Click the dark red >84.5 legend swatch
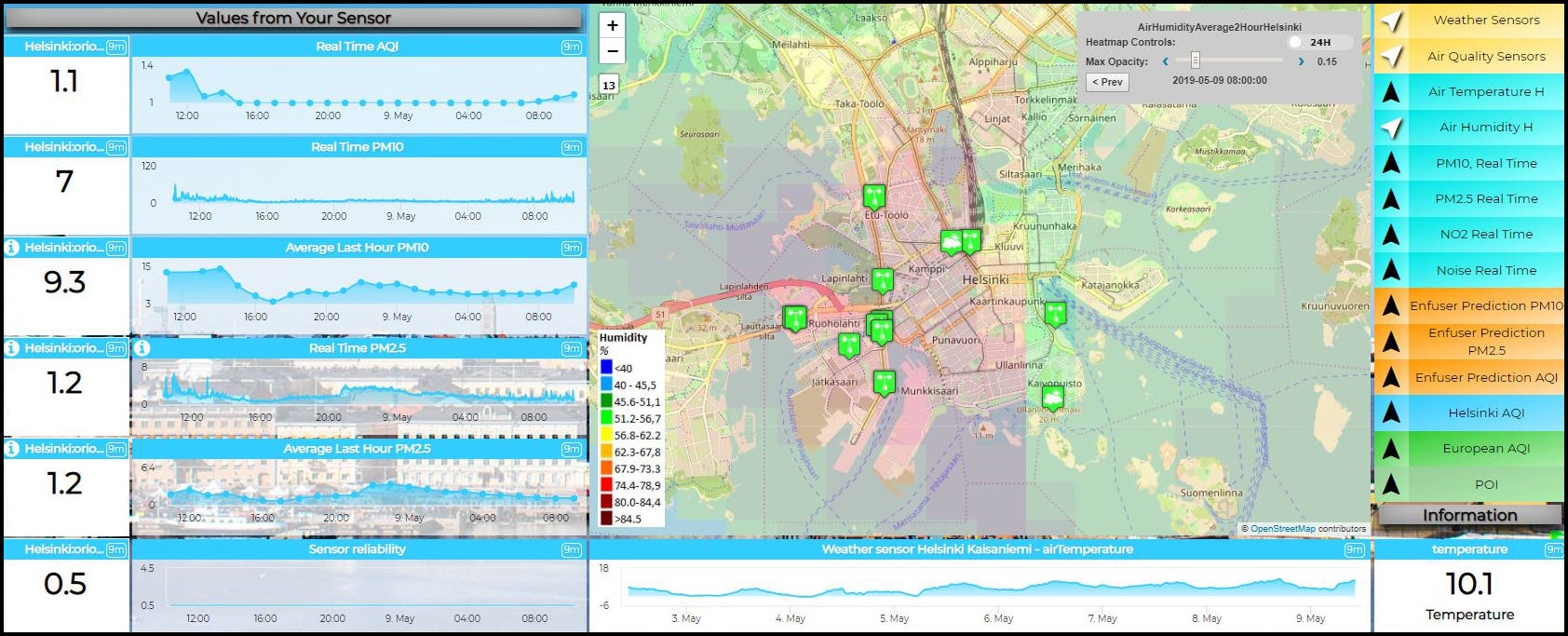This screenshot has height=636, width=1568. (606, 519)
